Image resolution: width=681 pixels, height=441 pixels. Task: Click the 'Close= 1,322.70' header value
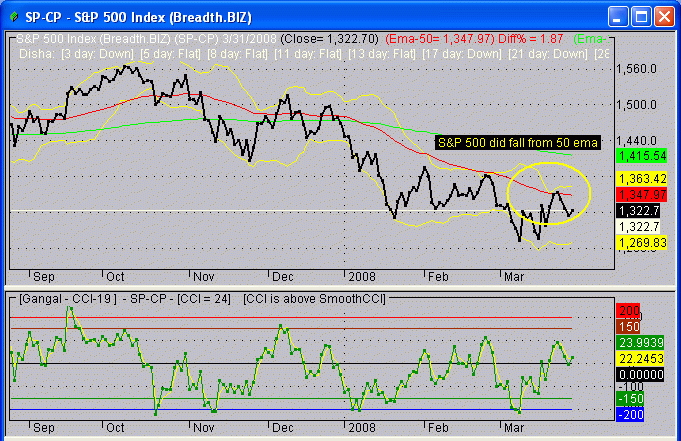point(330,39)
